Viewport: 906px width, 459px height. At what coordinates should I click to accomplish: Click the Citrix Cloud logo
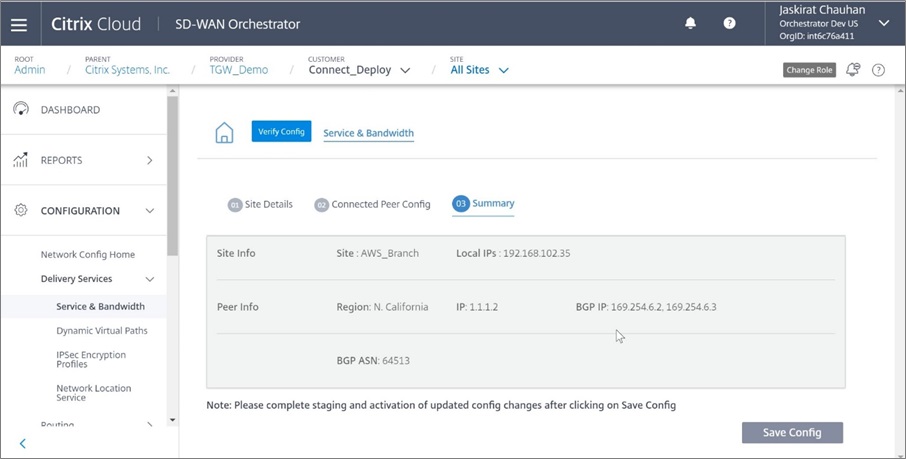(x=96, y=24)
